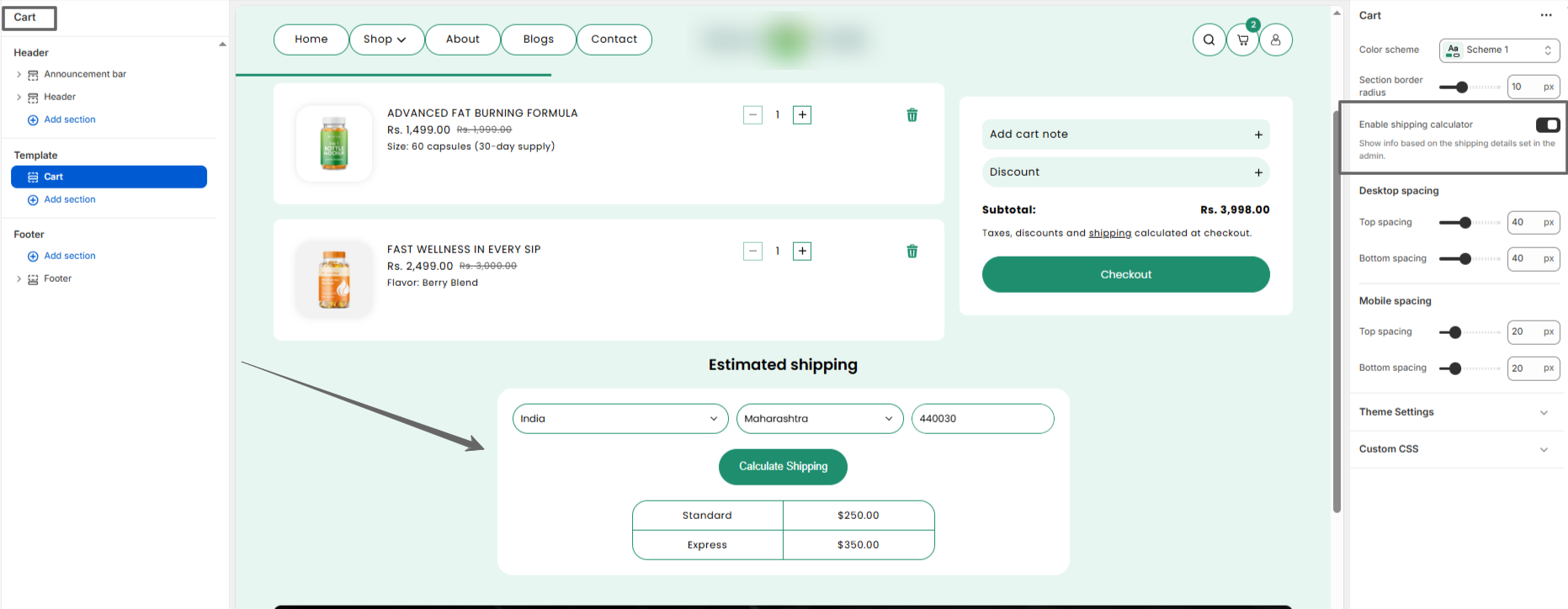Click Add section under Template group
The width and height of the screenshot is (1568, 609).
(x=69, y=200)
